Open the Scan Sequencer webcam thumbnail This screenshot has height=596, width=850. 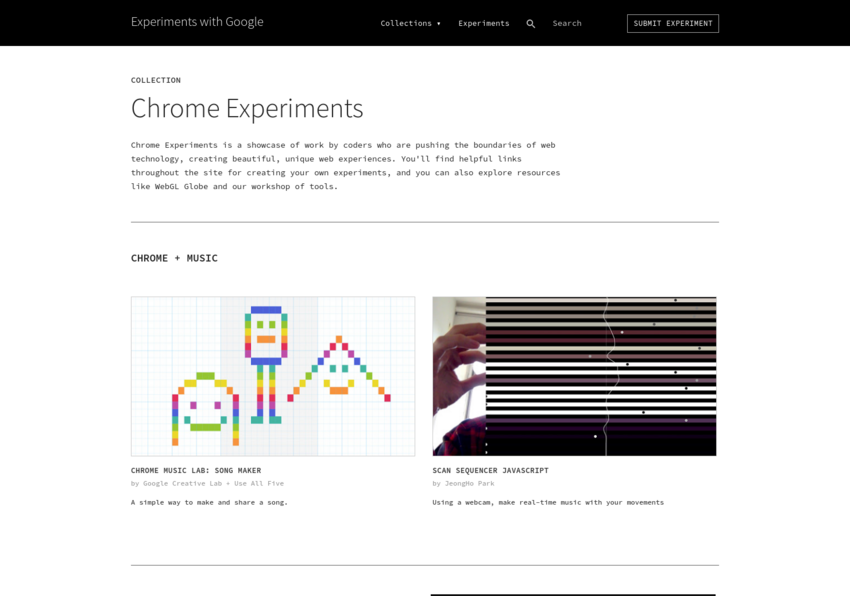coord(574,376)
